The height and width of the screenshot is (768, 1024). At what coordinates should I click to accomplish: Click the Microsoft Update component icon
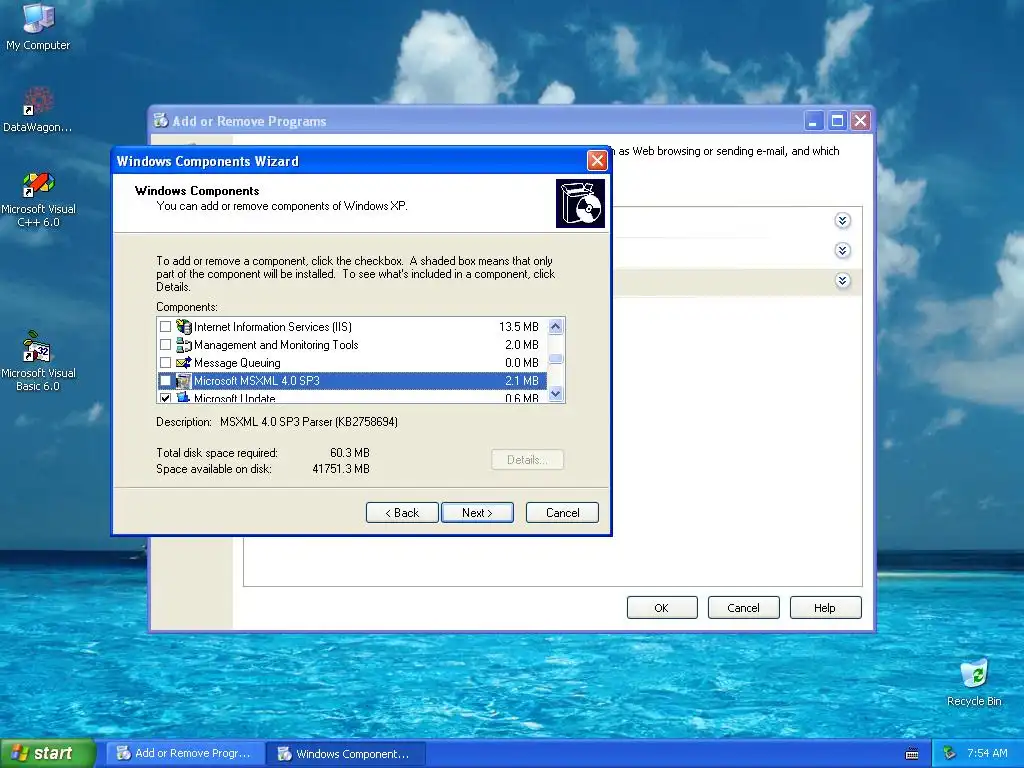tap(184, 397)
